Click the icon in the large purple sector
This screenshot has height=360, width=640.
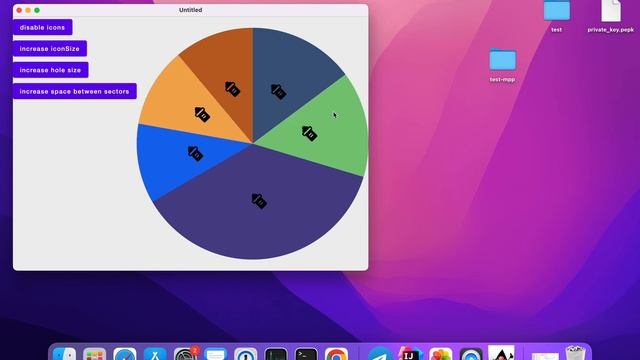[259, 201]
